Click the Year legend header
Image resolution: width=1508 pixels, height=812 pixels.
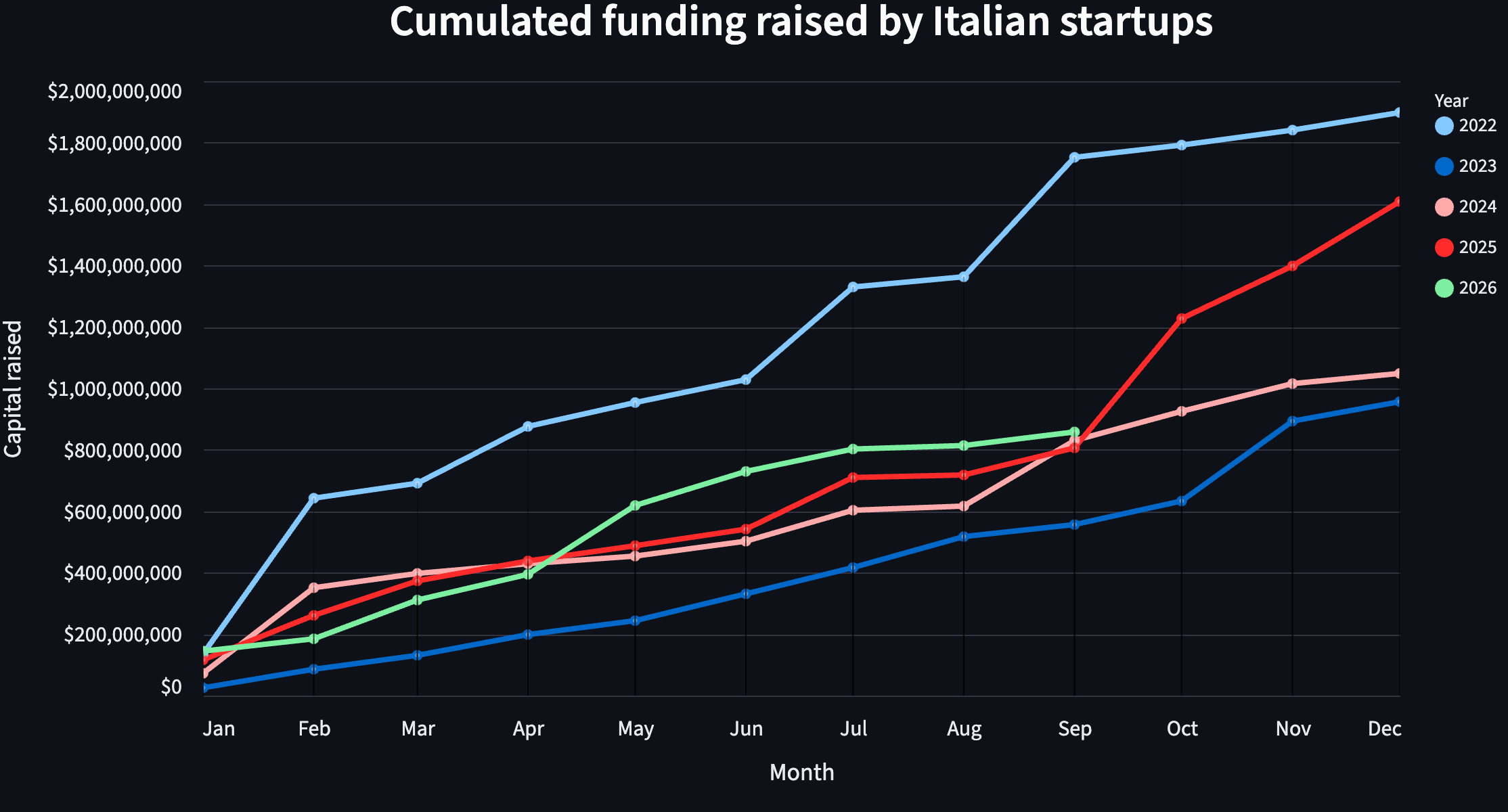pos(1451,101)
